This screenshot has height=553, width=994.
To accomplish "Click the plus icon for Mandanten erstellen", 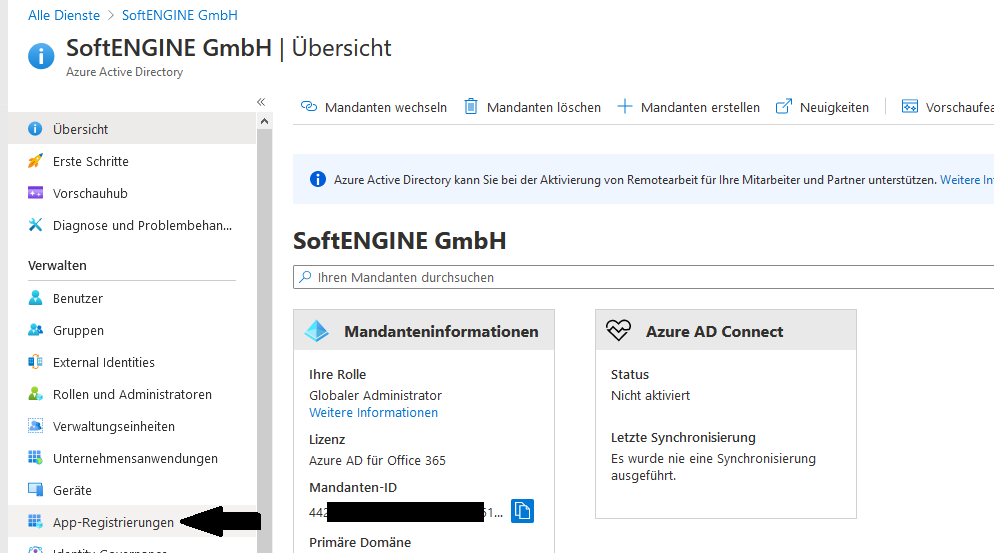I will 625,107.
